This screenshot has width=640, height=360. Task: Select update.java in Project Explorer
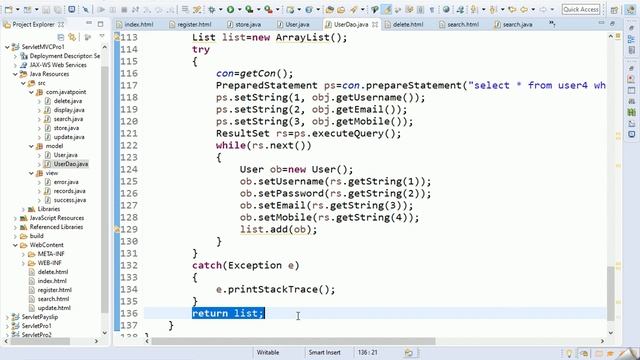coord(69,137)
